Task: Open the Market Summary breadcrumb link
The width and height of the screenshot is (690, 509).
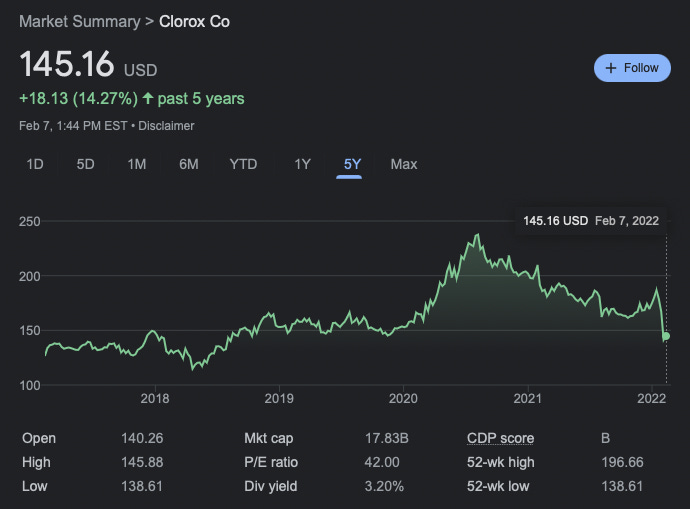Action: click(80, 22)
